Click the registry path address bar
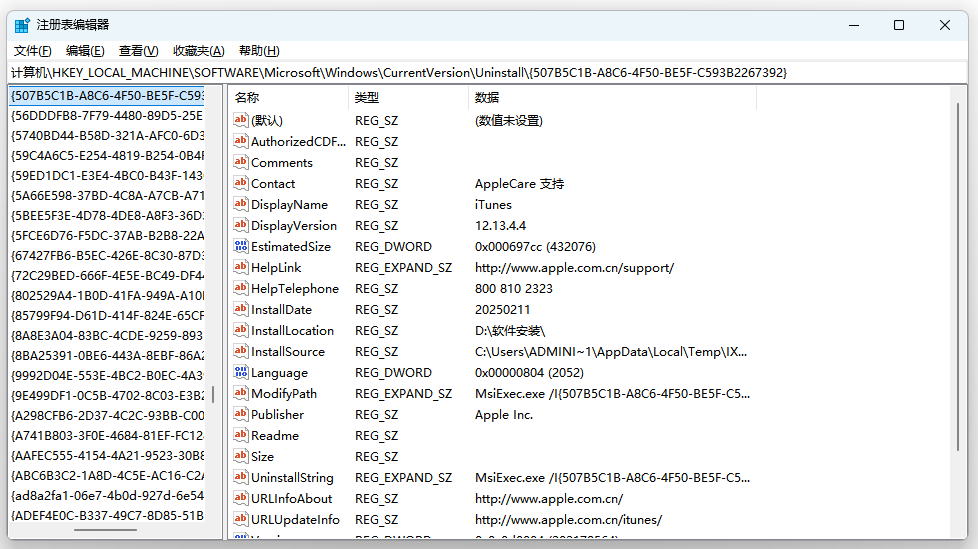This screenshot has height=549, width=978. [x=489, y=73]
